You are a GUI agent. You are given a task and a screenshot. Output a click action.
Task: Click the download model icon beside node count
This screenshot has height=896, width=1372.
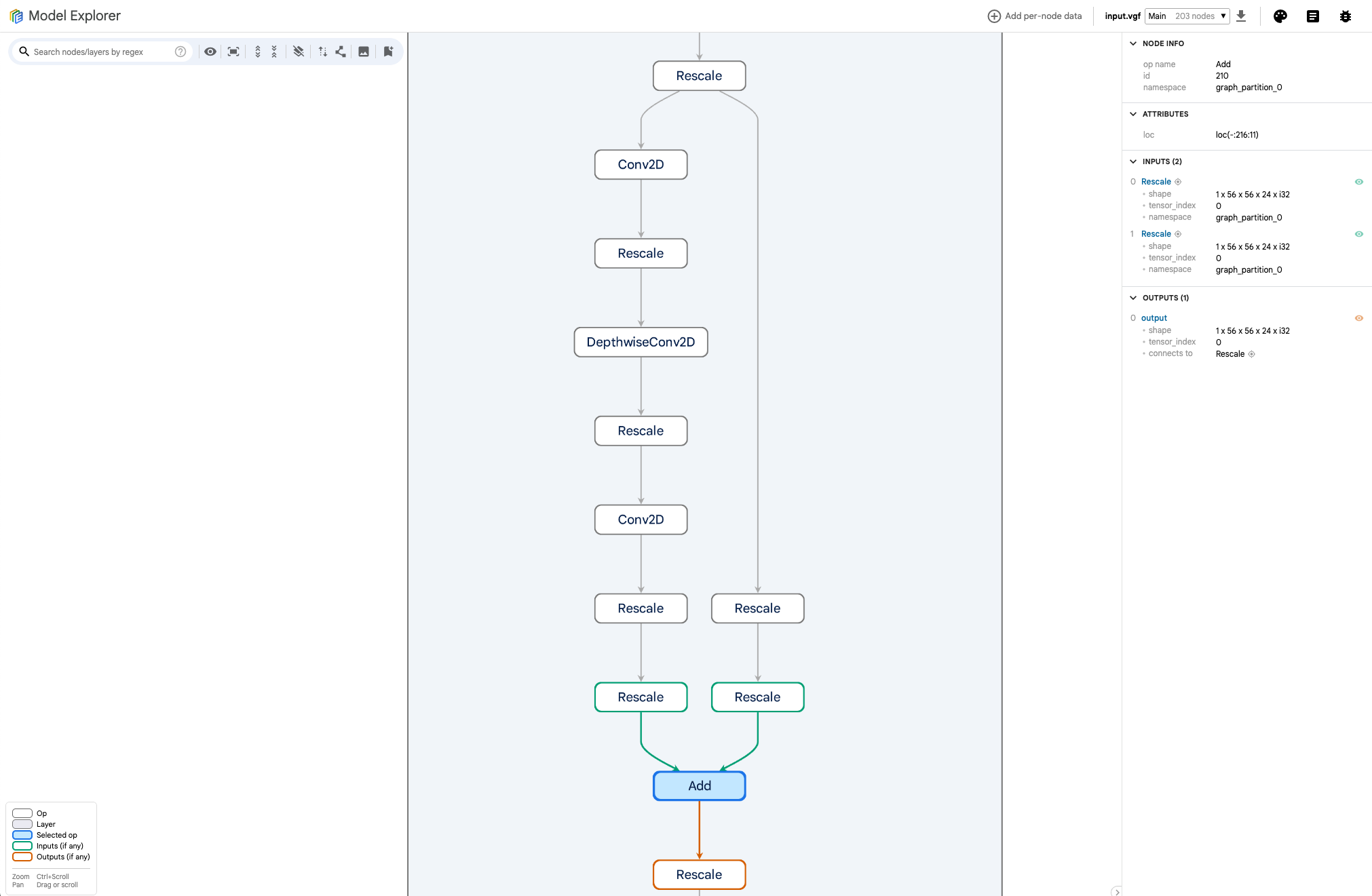click(1242, 16)
